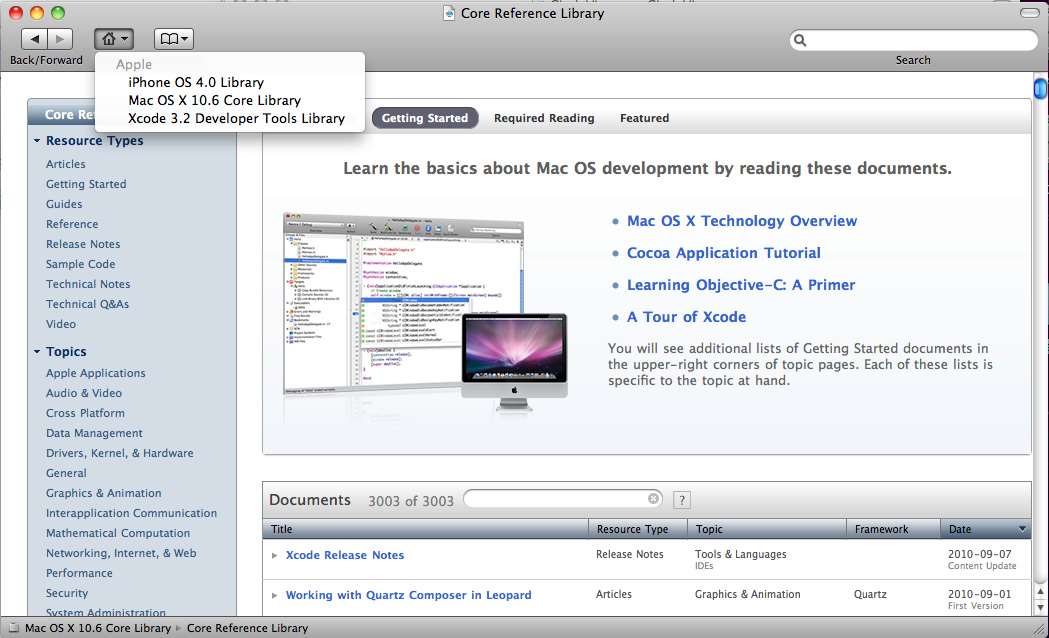Click the Back arrow button
The image size is (1049, 638).
[34, 39]
